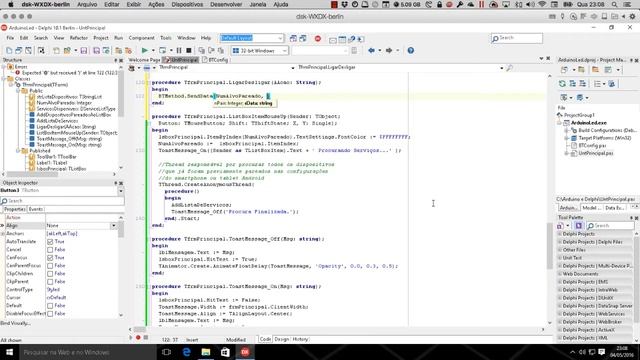The height and width of the screenshot is (360, 640).
Task: Open the Project menu
Action: (101, 38)
